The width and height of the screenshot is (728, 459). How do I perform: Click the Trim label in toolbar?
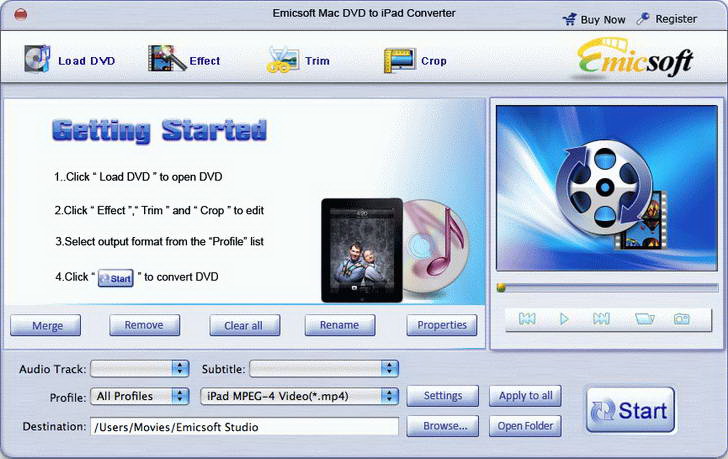click(318, 61)
